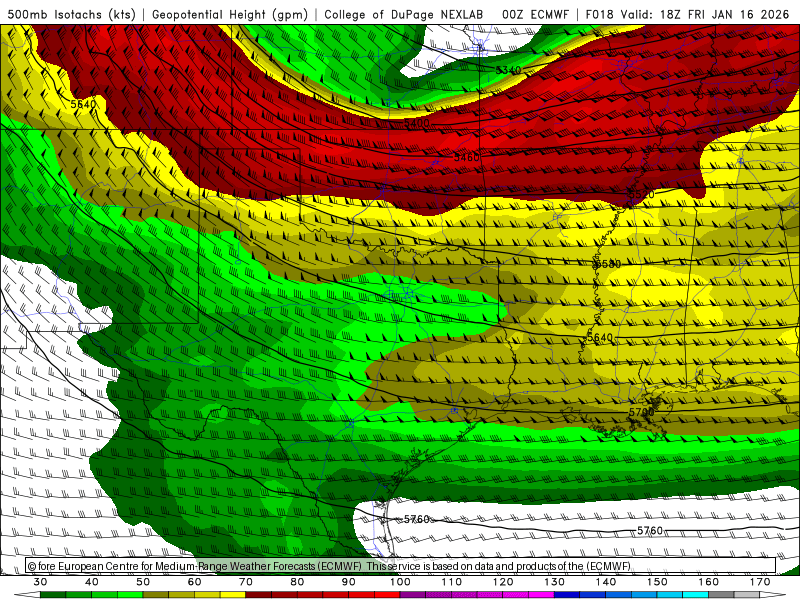Image resolution: width=800 pixels, height=600 pixels.
Task: Click the 130 value on the color scale
Action: tap(555, 582)
